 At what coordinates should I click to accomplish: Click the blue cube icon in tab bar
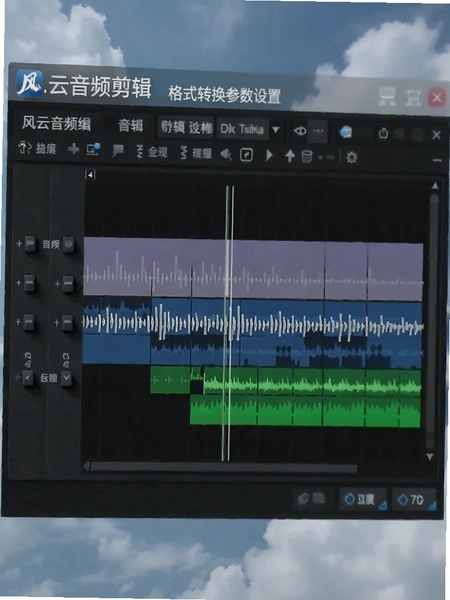click(345, 132)
